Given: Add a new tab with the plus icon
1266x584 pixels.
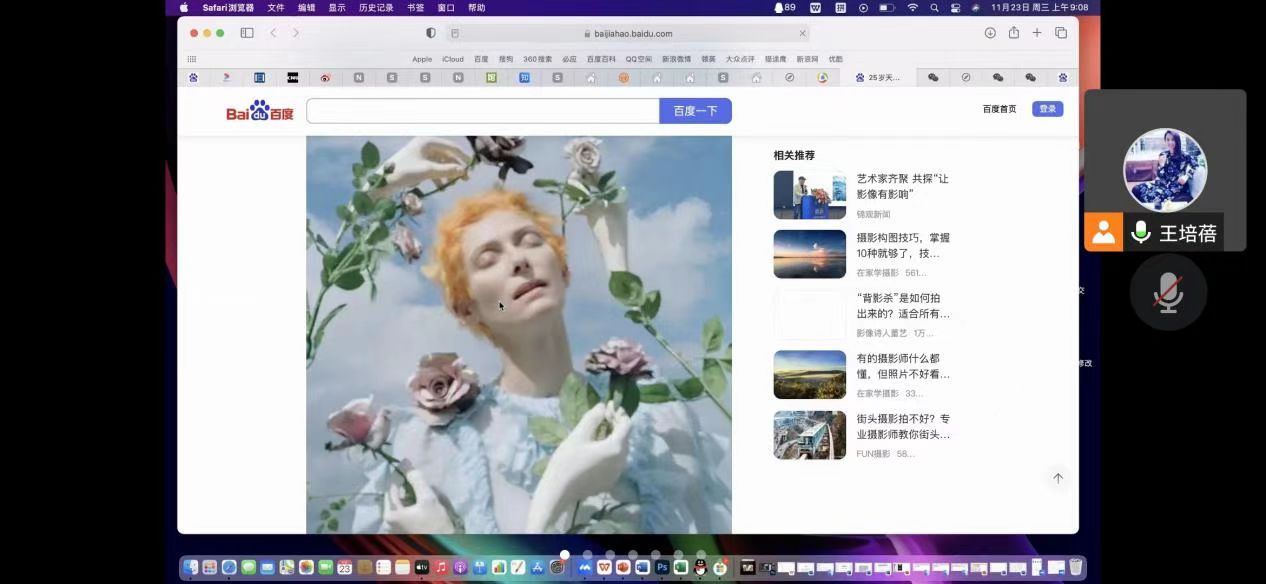Looking at the screenshot, I should click(1037, 33).
